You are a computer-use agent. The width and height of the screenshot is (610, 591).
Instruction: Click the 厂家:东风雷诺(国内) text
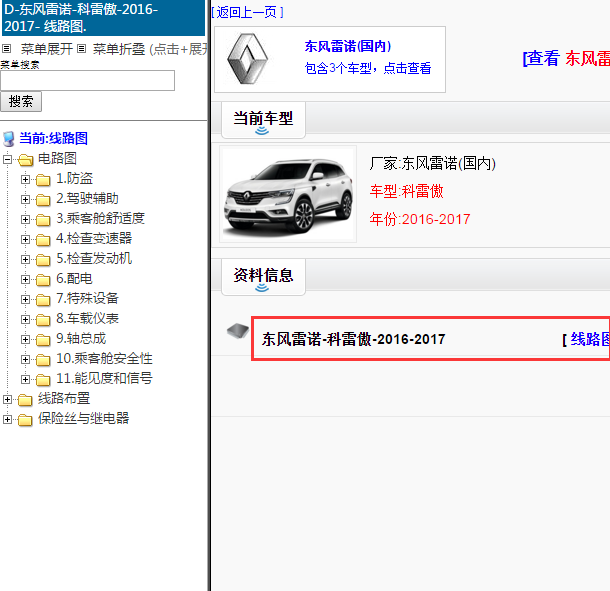433,163
